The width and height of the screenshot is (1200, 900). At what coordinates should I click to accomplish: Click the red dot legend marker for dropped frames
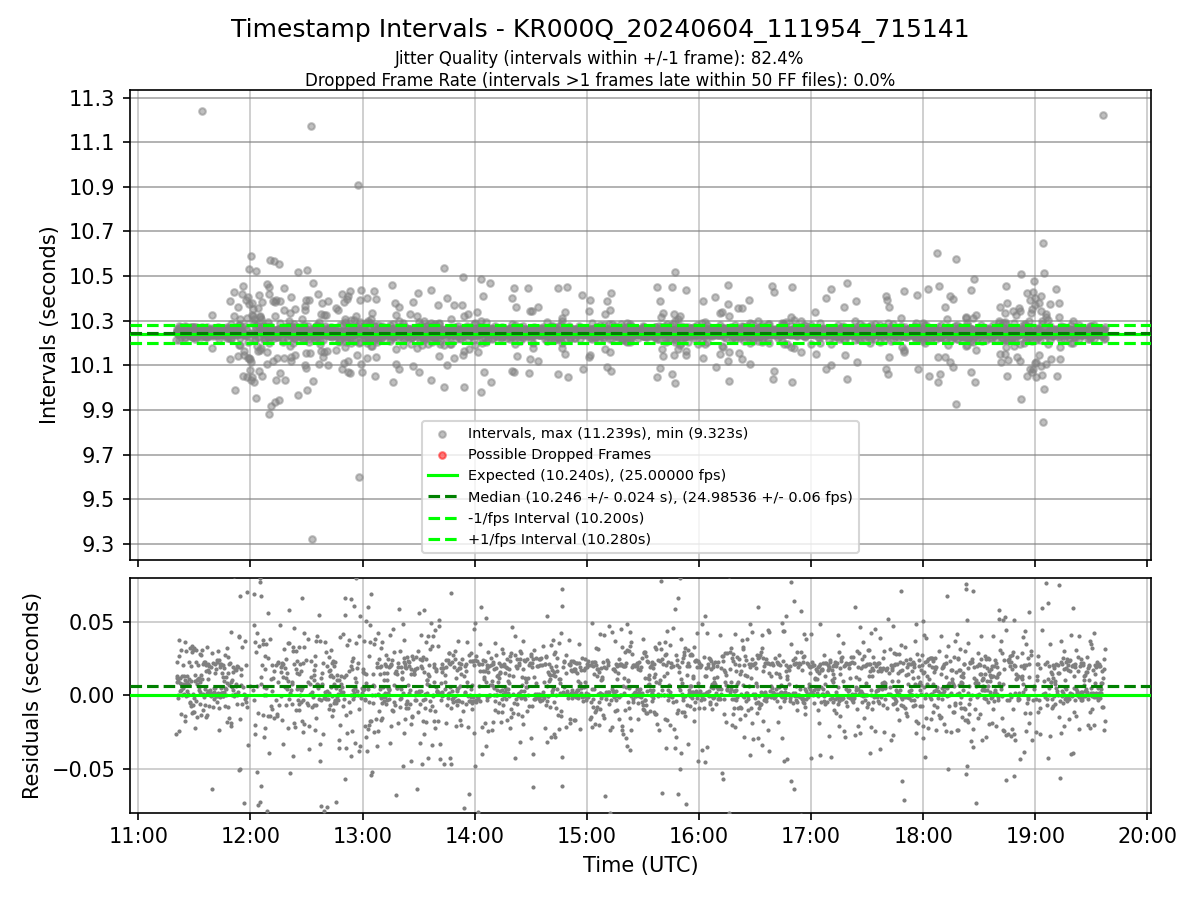443,455
